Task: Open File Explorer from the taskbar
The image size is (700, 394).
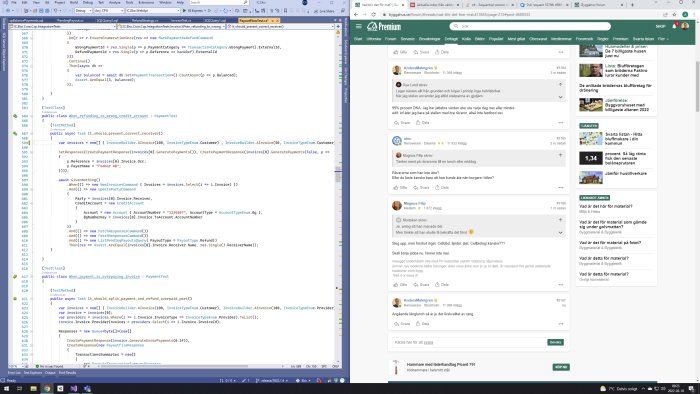Action: pyautogui.click(x=33, y=389)
